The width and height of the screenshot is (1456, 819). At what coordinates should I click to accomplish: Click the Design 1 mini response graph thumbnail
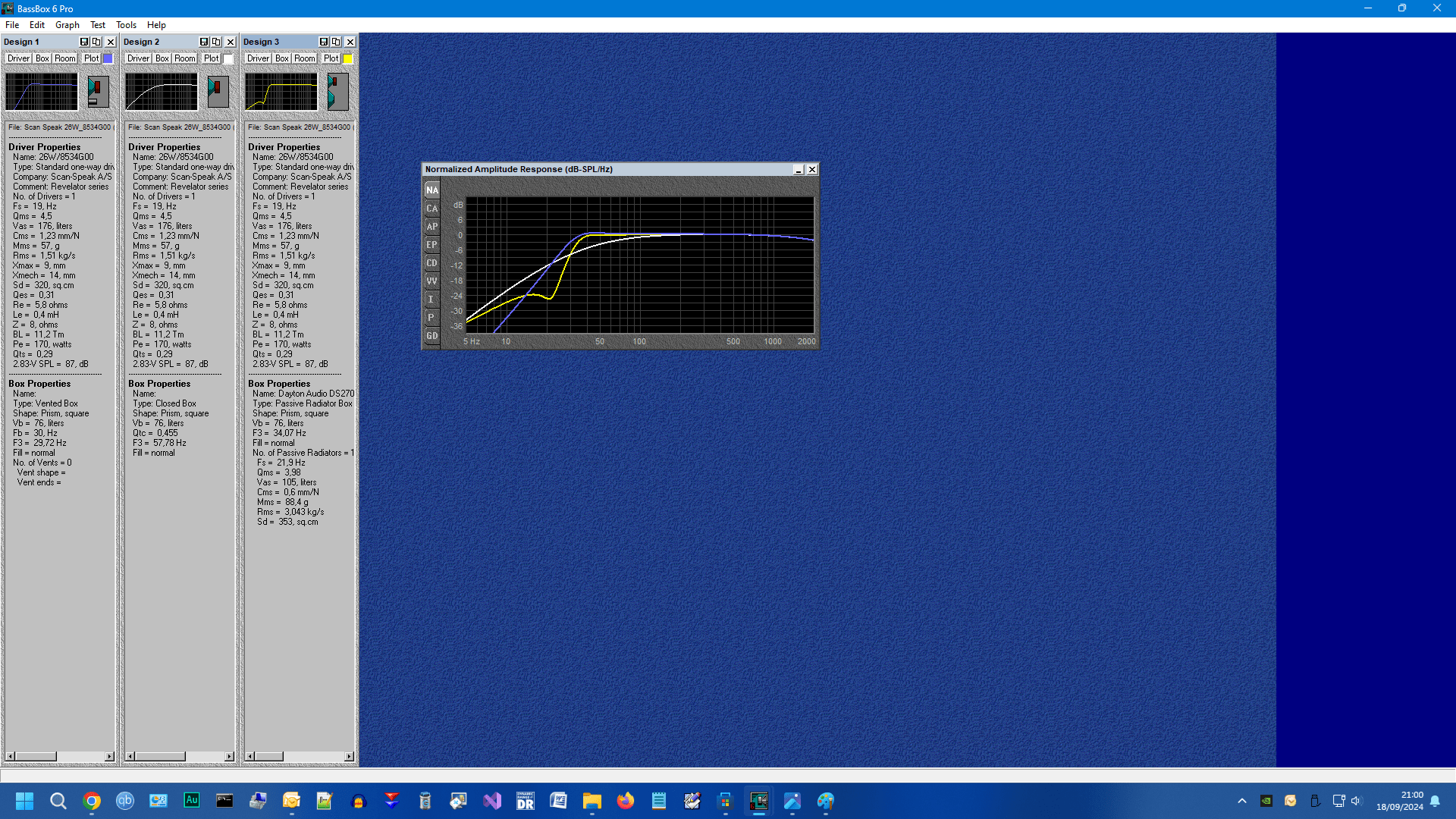(42, 91)
